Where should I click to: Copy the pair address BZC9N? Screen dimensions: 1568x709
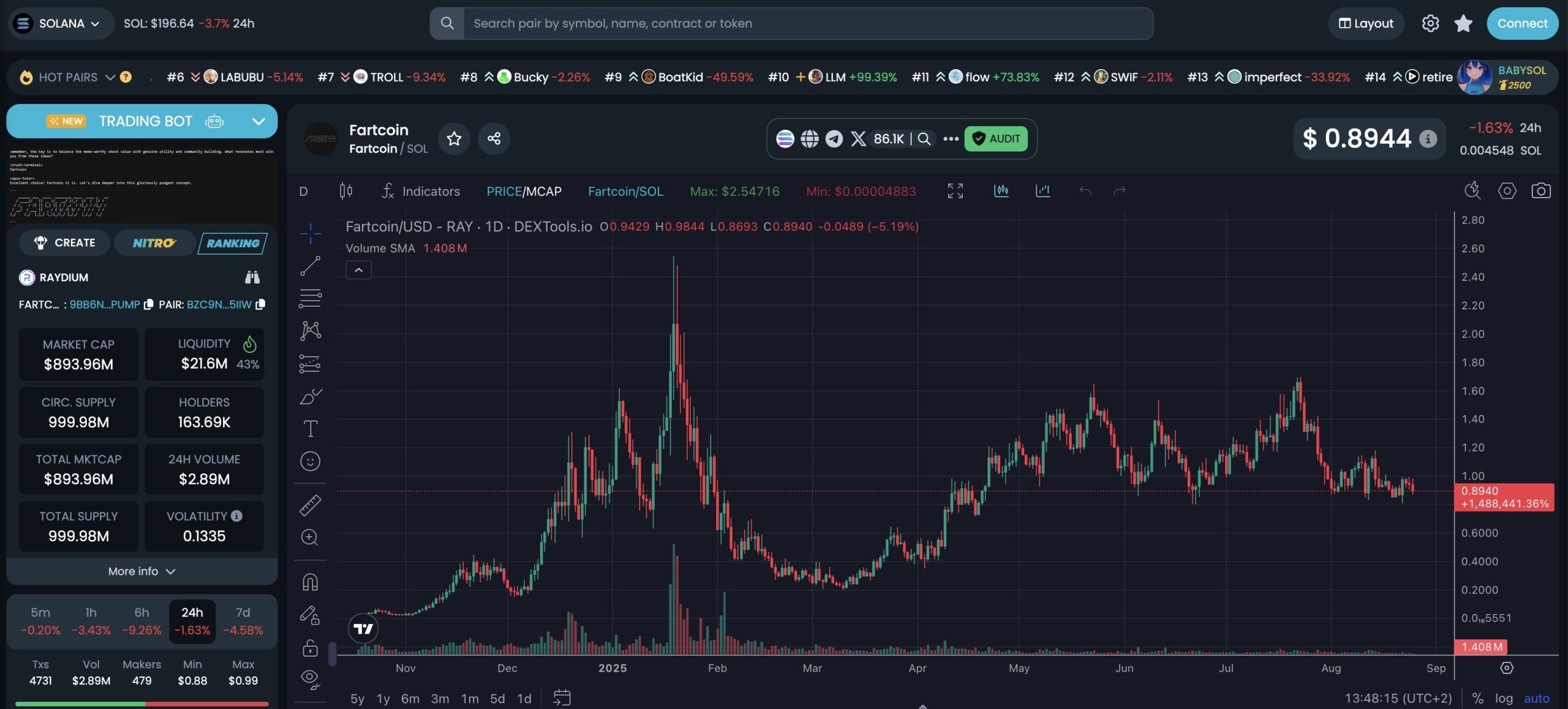point(260,304)
